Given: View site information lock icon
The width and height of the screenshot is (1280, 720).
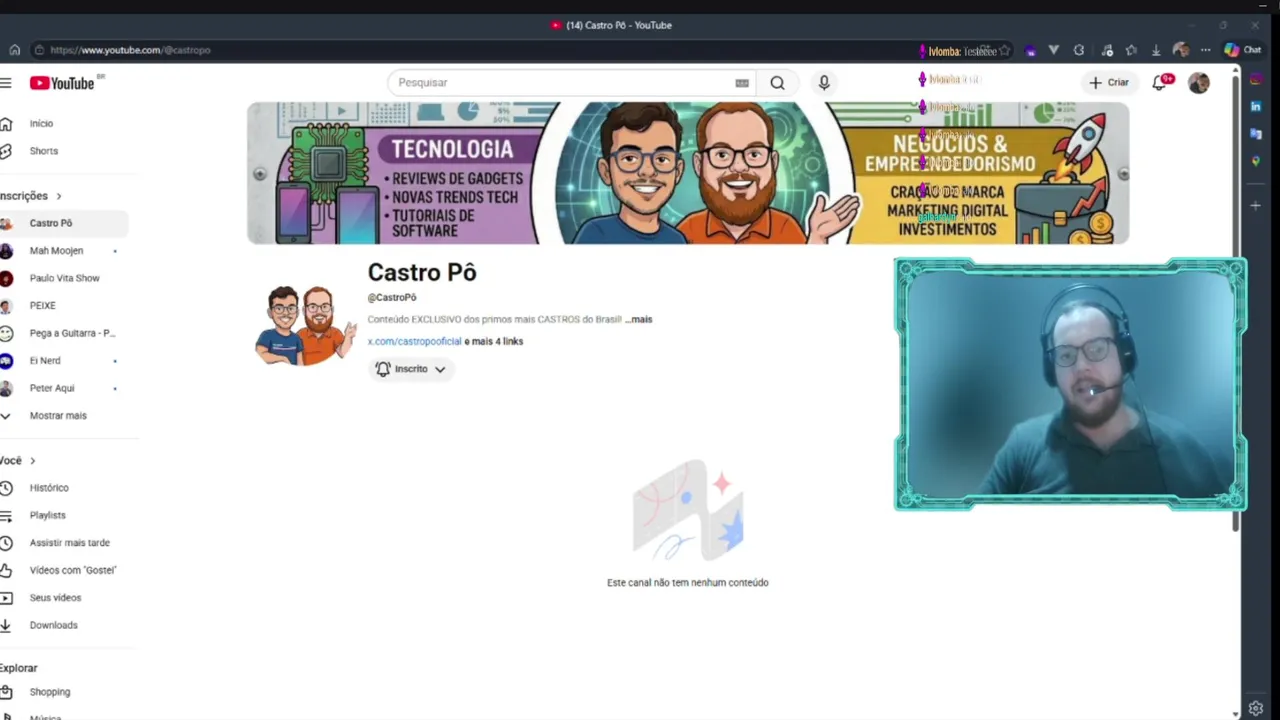Looking at the screenshot, I should pos(38,50).
